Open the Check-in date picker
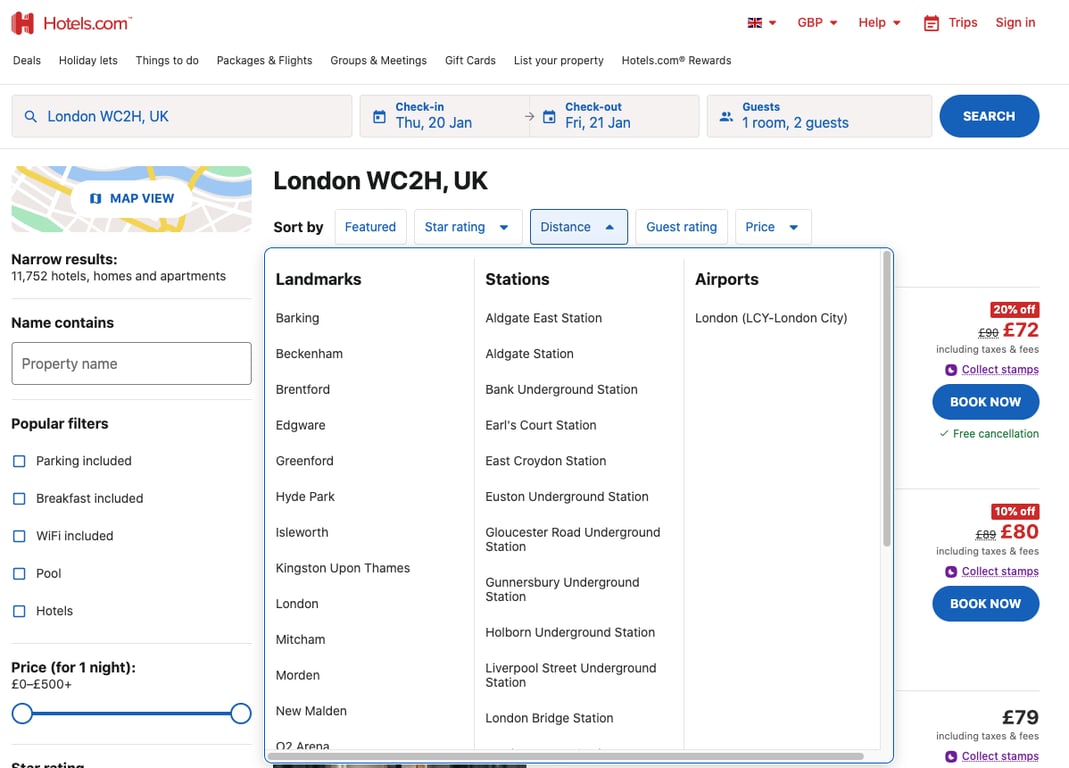The height and width of the screenshot is (768, 1069). (444, 116)
